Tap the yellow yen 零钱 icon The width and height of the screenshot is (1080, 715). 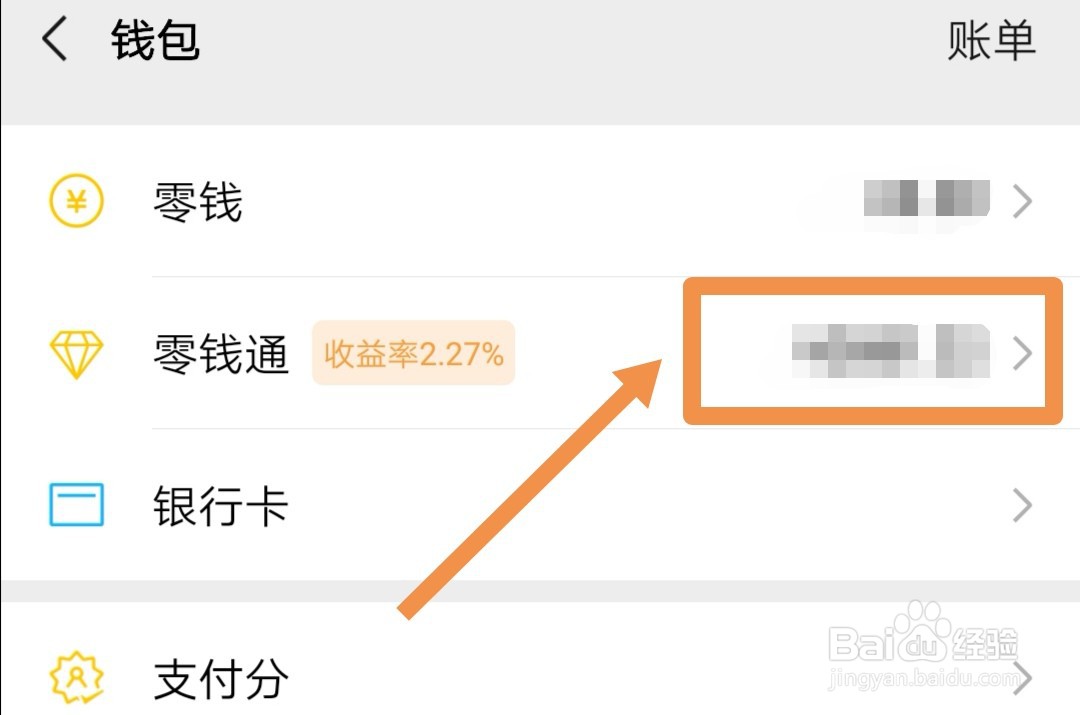click(76, 200)
